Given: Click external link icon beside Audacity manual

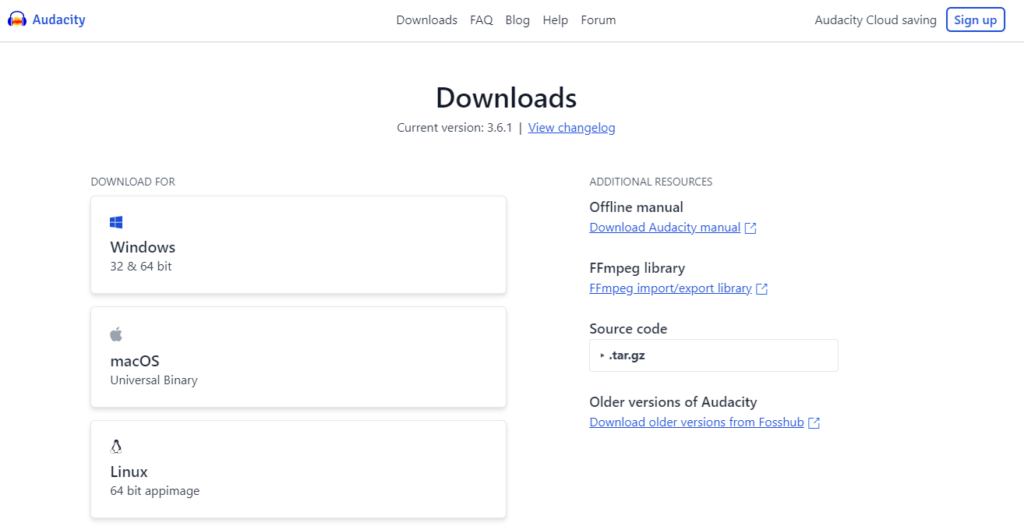Looking at the screenshot, I should [x=751, y=228].
